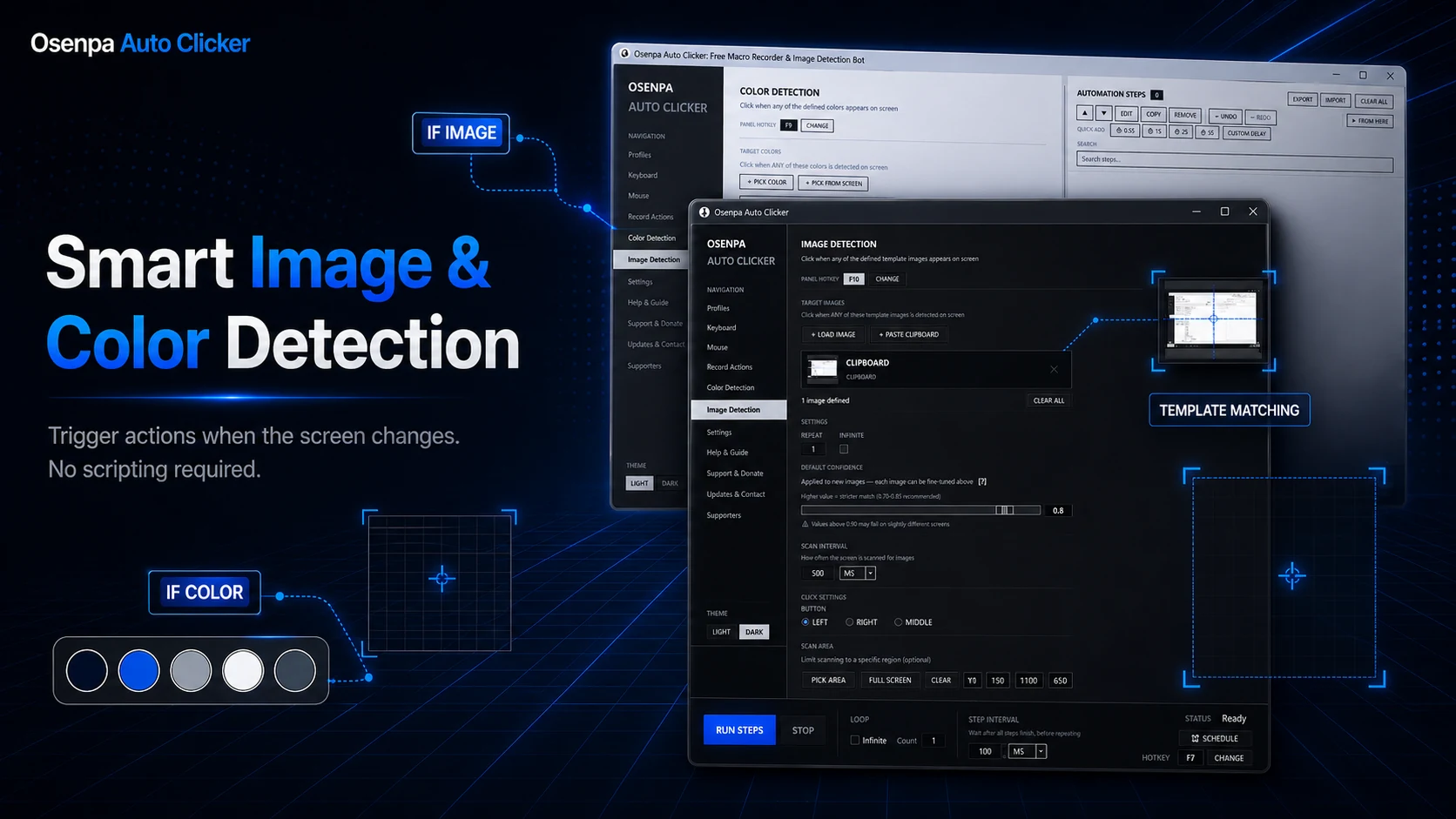Open the Schedule dialog via calendar icon
The image size is (1456, 819).
(1215, 737)
